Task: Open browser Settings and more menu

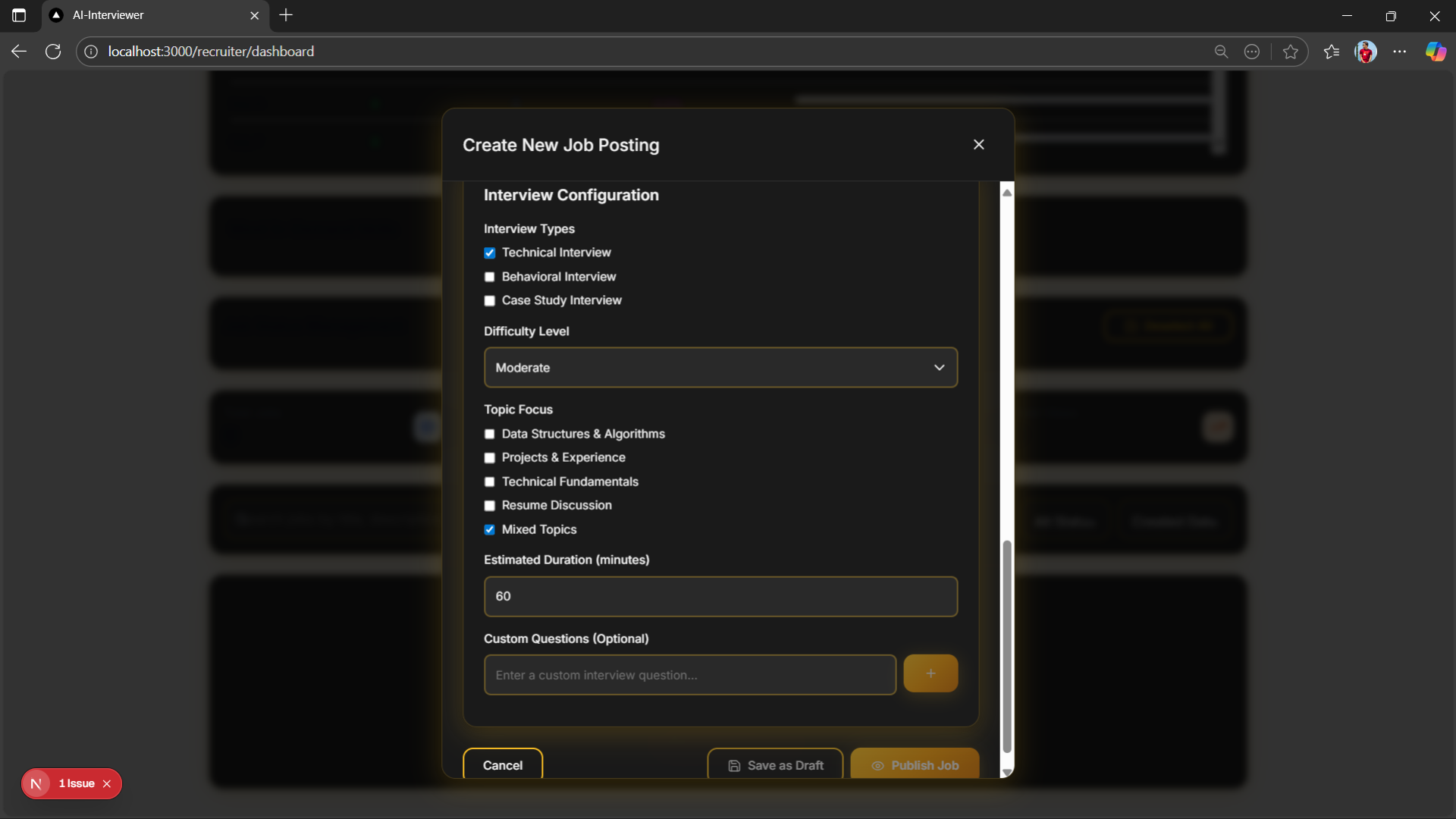Action: click(x=1399, y=52)
